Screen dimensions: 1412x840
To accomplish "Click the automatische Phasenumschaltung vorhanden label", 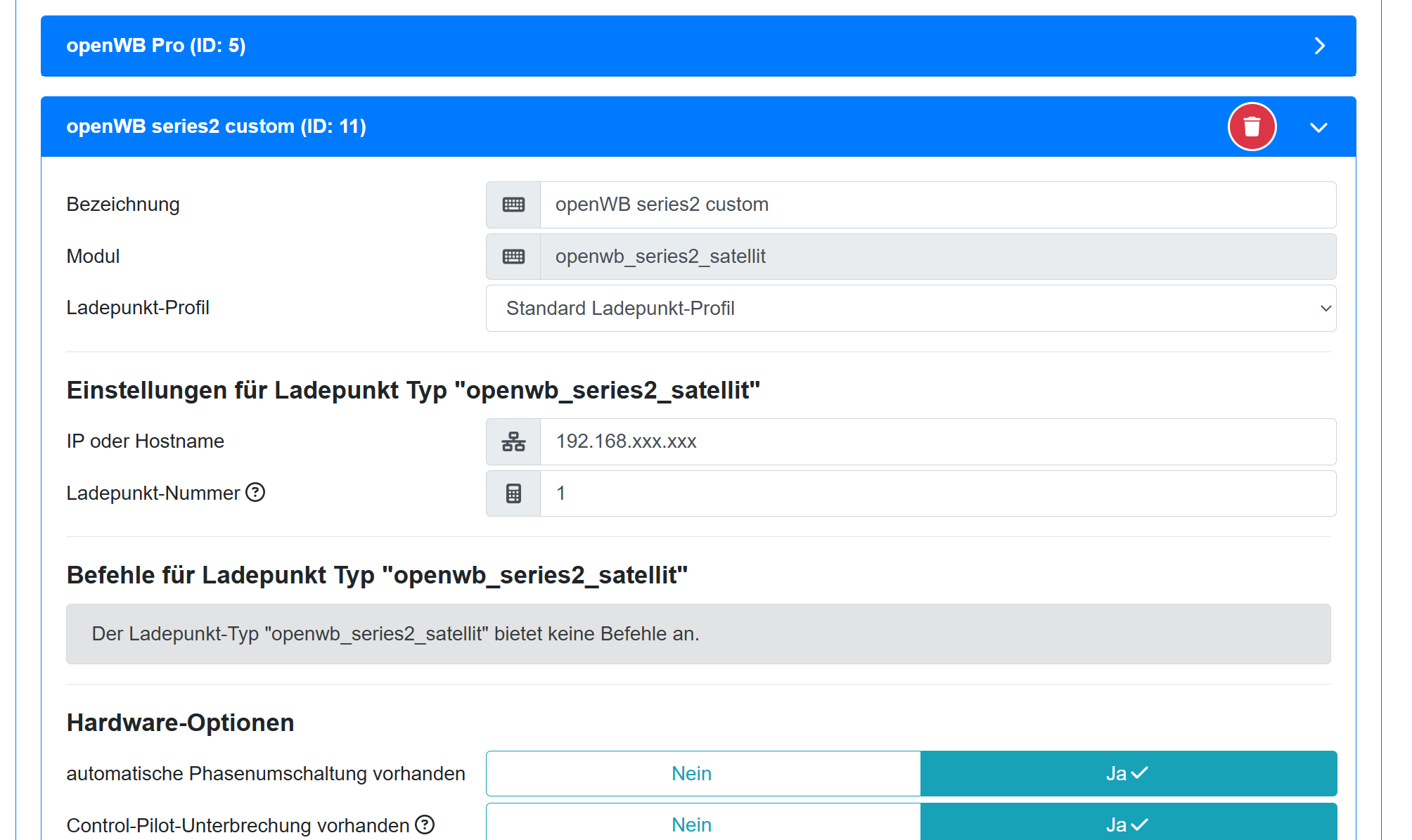I will (266, 773).
